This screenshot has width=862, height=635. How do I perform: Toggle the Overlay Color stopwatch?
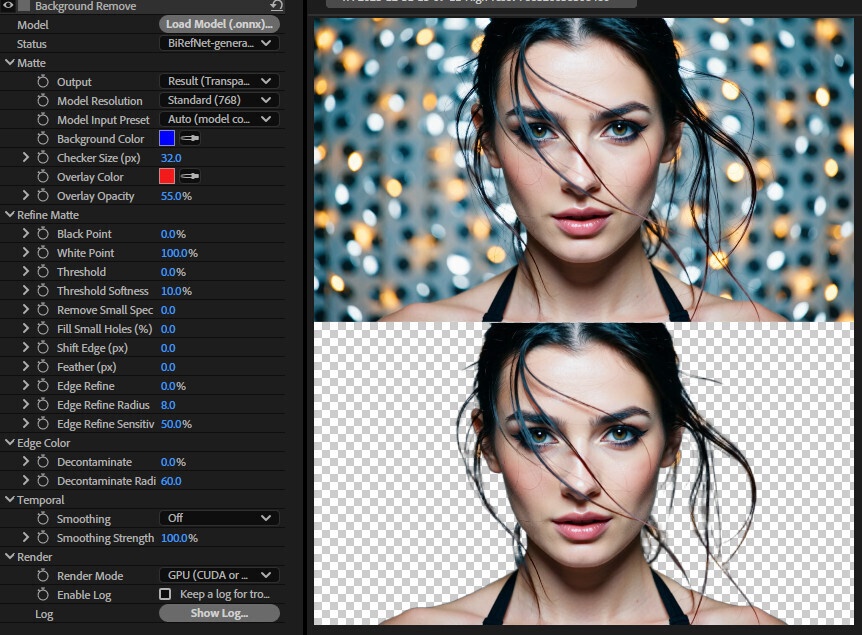pos(43,176)
